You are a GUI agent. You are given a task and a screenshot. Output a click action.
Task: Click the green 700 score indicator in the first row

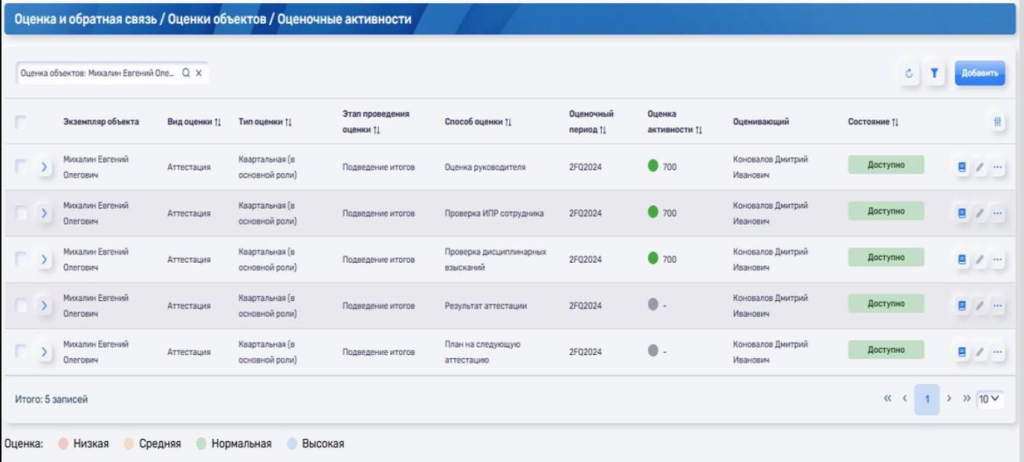653,166
